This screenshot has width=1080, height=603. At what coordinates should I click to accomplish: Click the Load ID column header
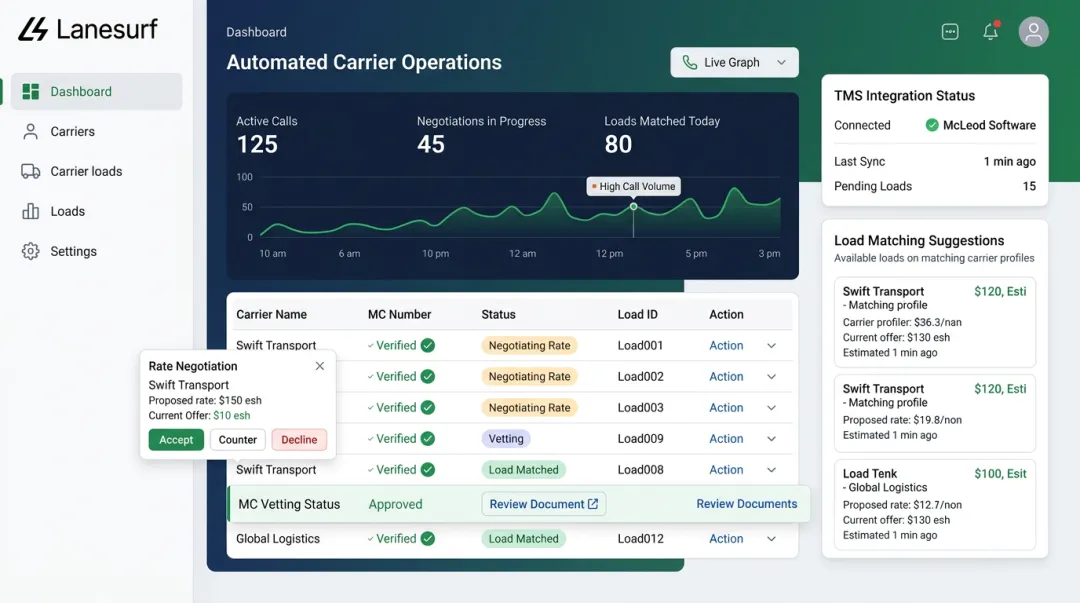(x=637, y=314)
